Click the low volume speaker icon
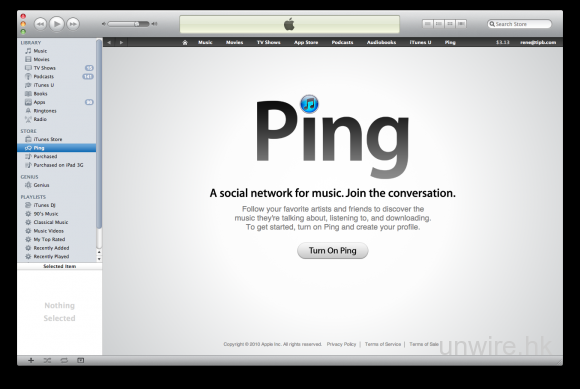The height and width of the screenshot is (389, 580). click(x=104, y=24)
